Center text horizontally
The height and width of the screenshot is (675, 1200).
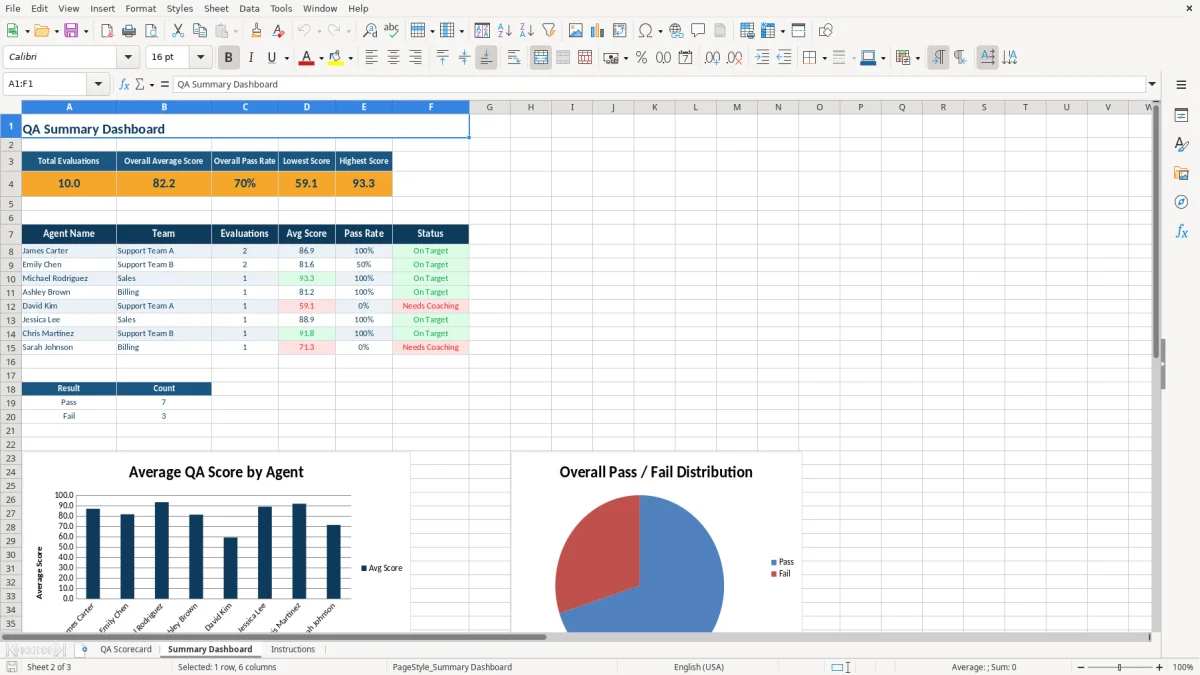tap(393, 58)
